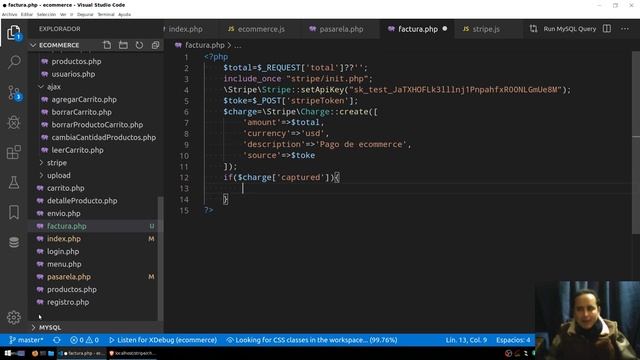Image resolution: width=640 pixels, height=360 pixels.
Task: Open the Bookmarks icon in activity bar
Action: 14,212
